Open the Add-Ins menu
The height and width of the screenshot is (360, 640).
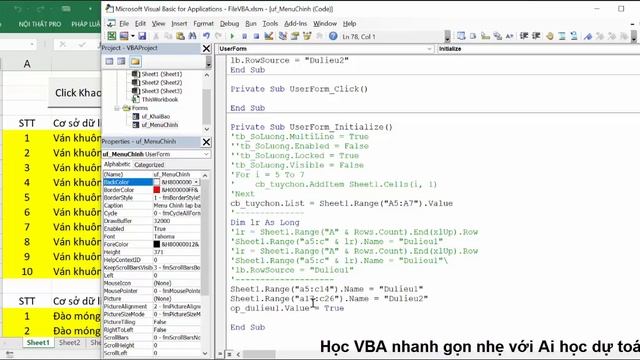295,24
